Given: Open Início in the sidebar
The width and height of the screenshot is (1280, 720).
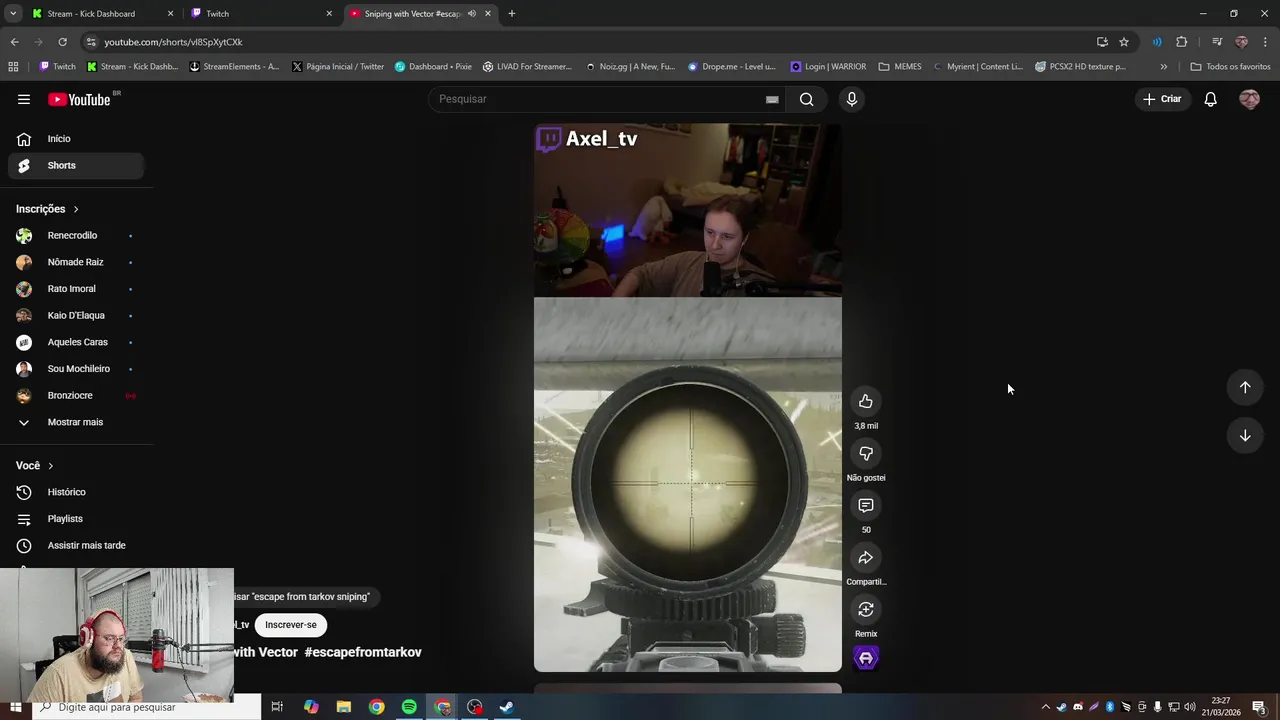Looking at the screenshot, I should point(76,139).
